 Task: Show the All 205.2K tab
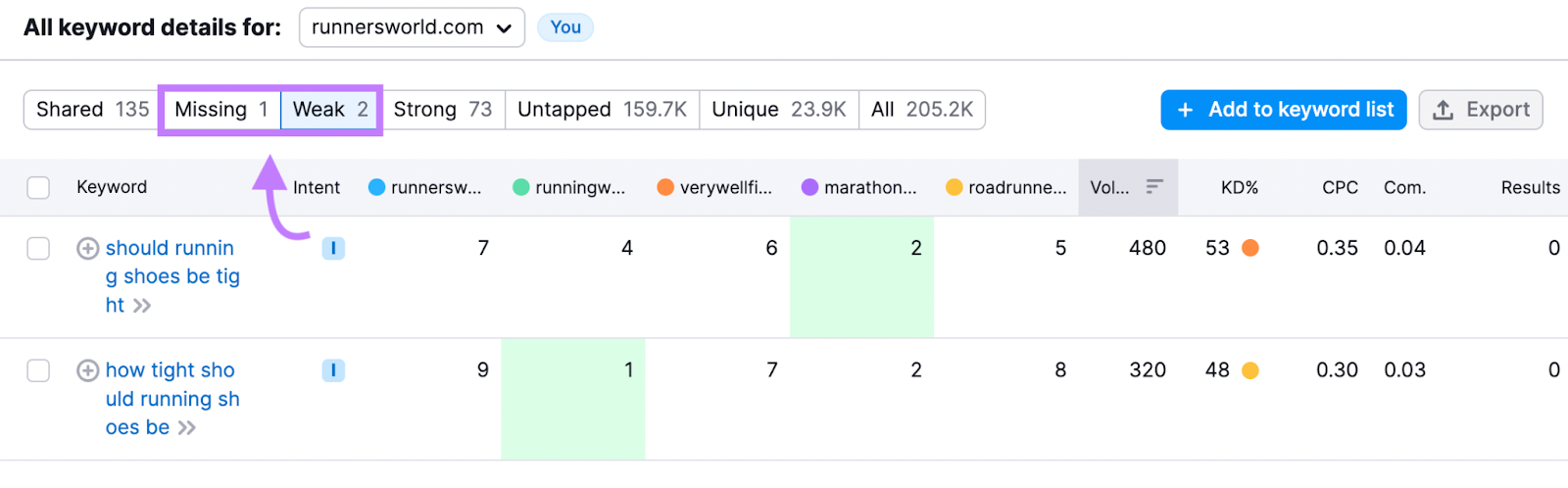click(x=922, y=110)
